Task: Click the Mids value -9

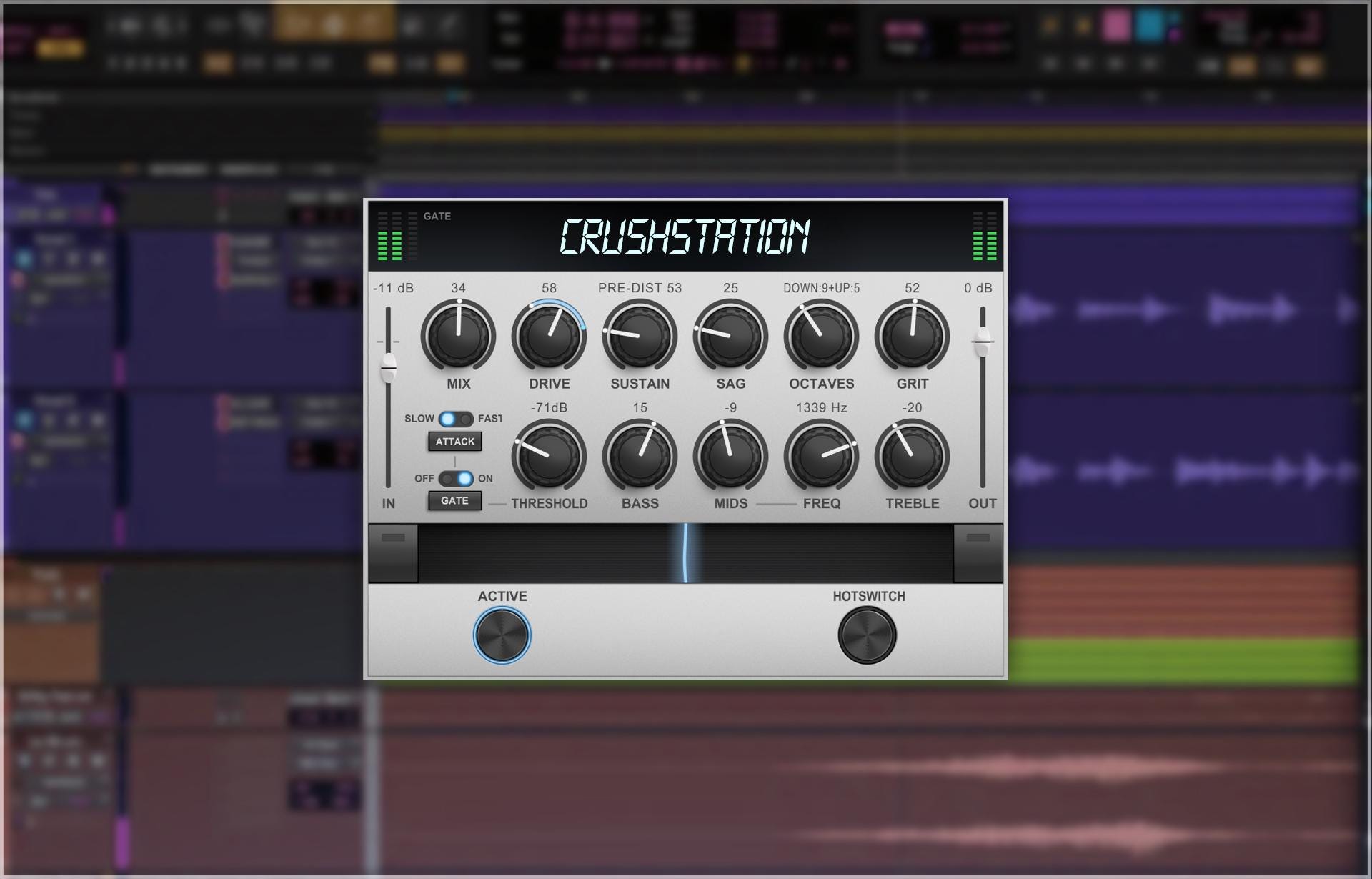Action: click(x=730, y=408)
